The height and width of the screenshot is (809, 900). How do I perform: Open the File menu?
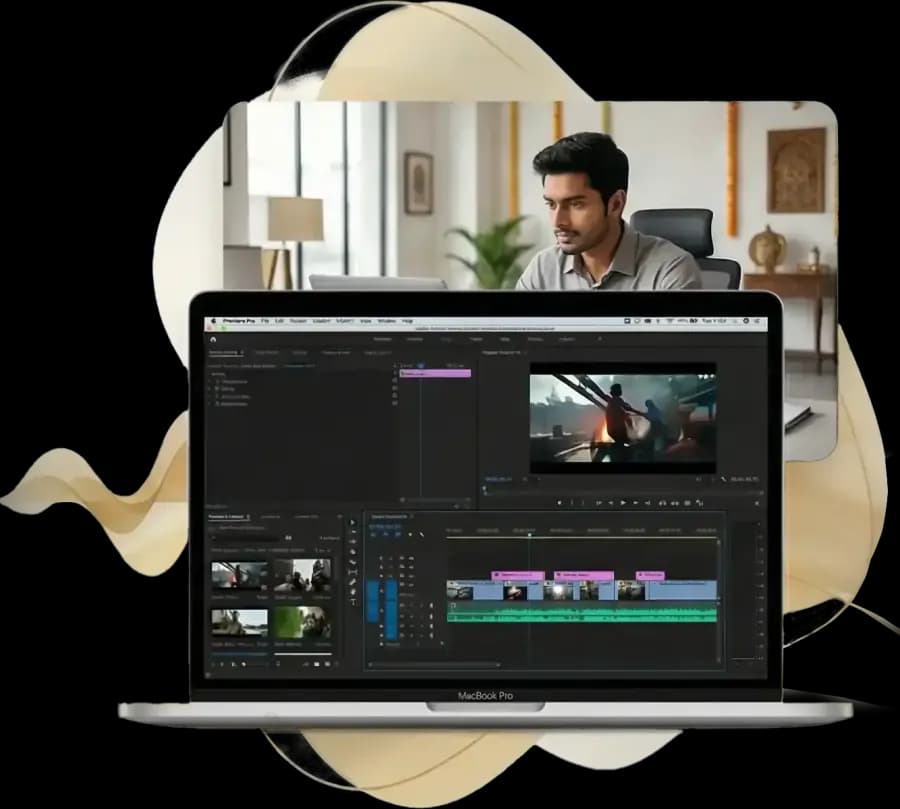pos(265,321)
